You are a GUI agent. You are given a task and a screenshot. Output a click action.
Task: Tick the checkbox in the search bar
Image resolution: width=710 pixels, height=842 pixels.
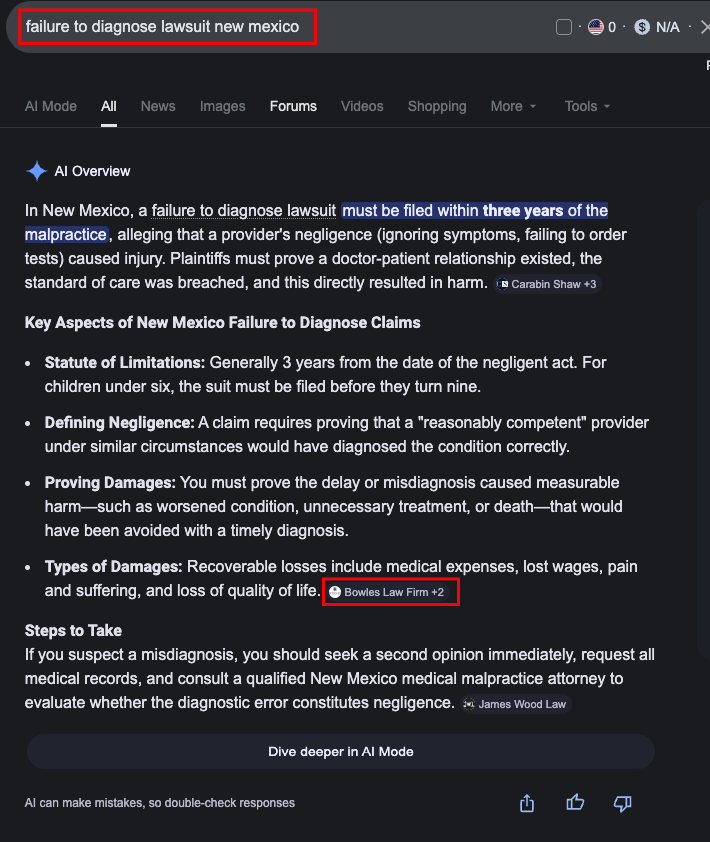click(x=564, y=27)
